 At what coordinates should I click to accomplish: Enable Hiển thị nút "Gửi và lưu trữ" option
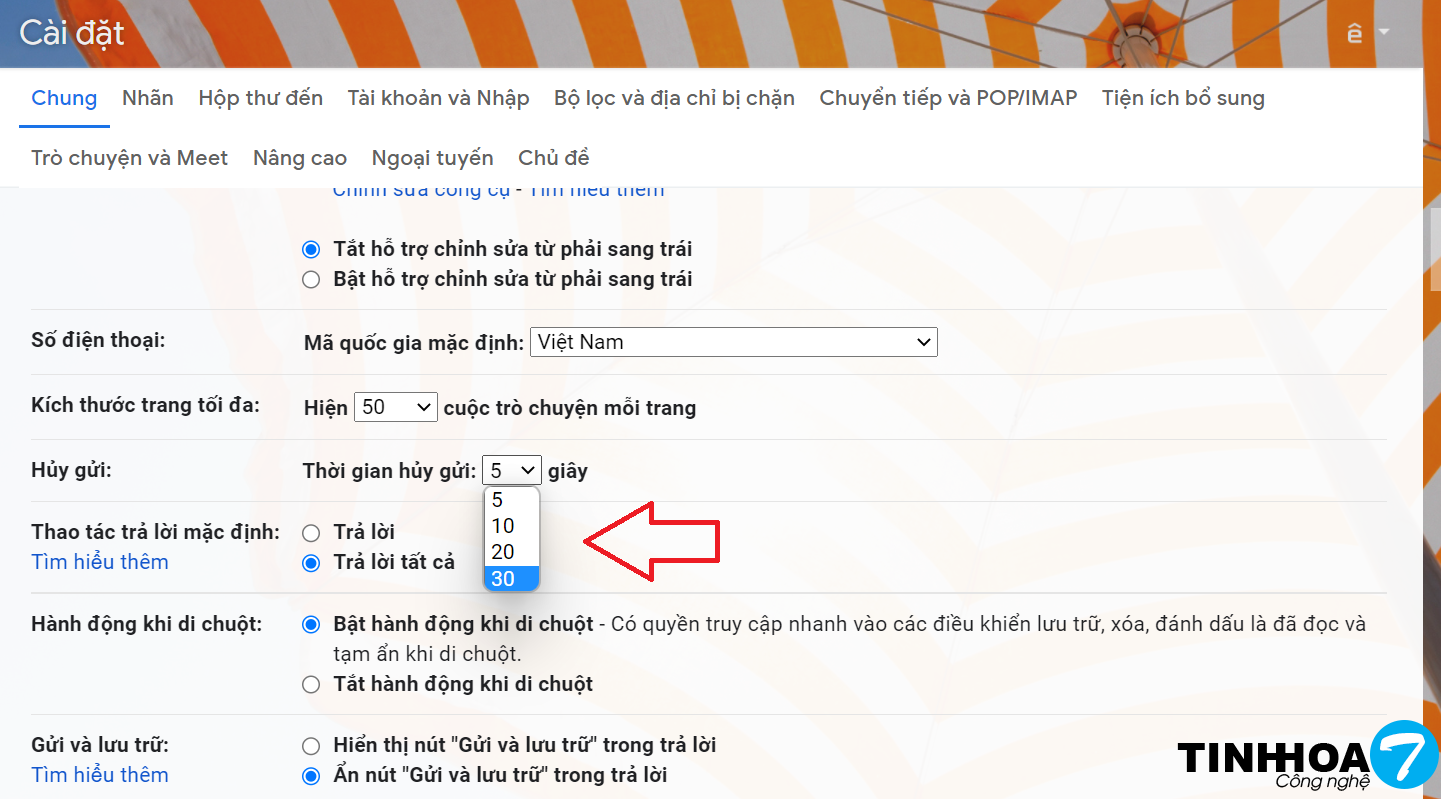pos(311,746)
